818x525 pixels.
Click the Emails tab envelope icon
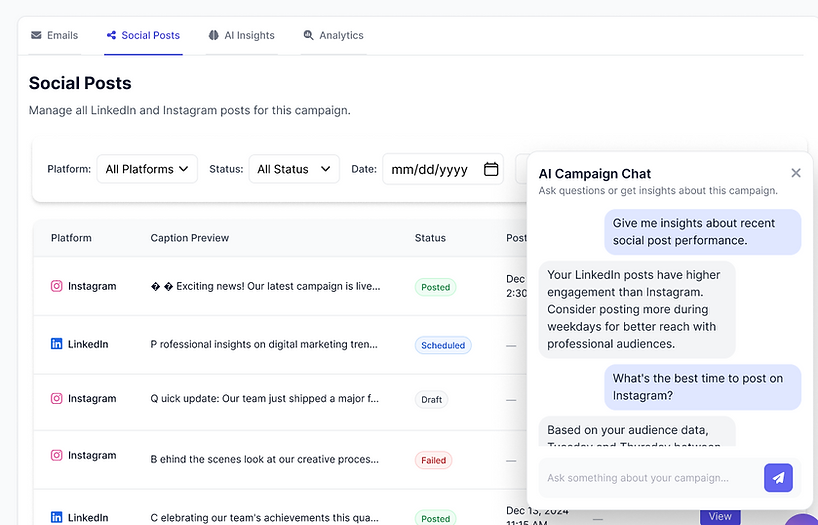click(37, 35)
